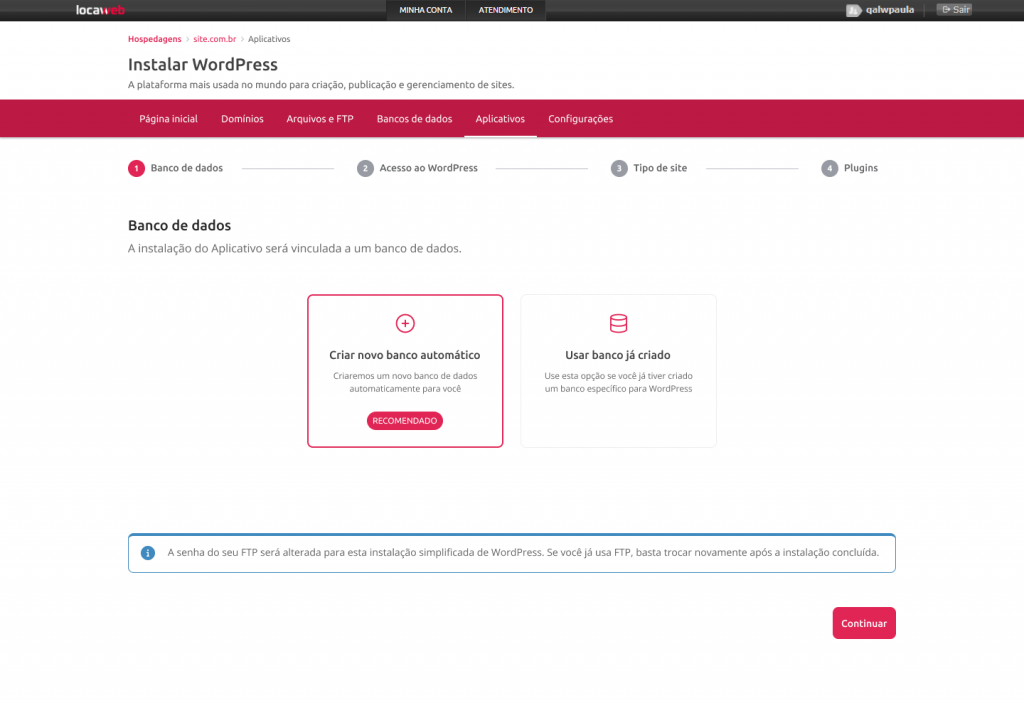This screenshot has height=703, width=1024.
Task: Proceed with the Continuar button
Action: [864, 623]
